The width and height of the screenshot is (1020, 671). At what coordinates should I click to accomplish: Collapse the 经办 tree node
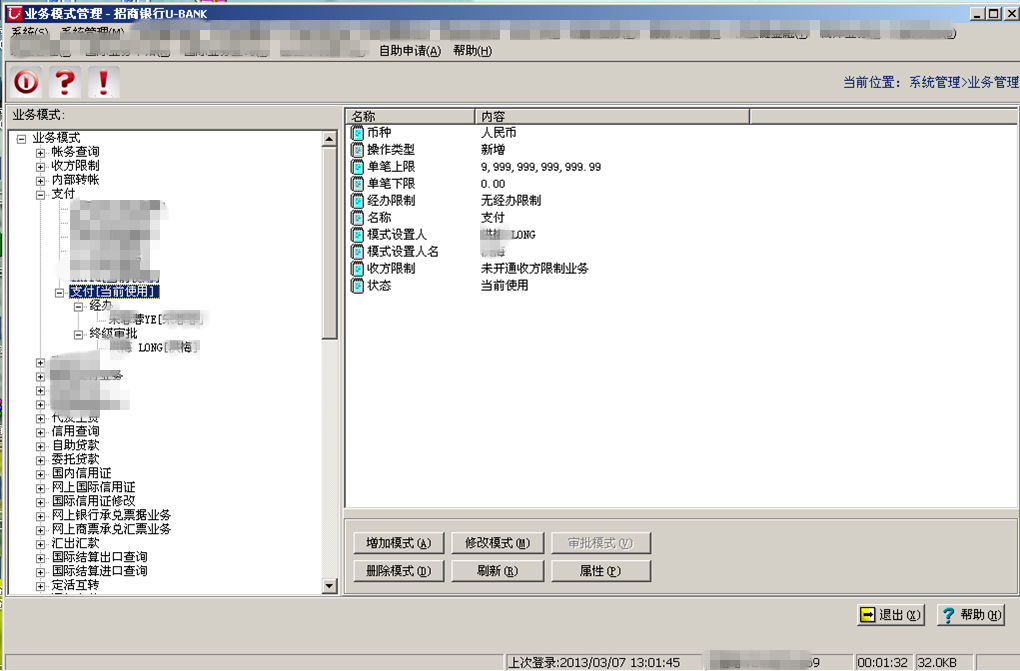coord(78,307)
